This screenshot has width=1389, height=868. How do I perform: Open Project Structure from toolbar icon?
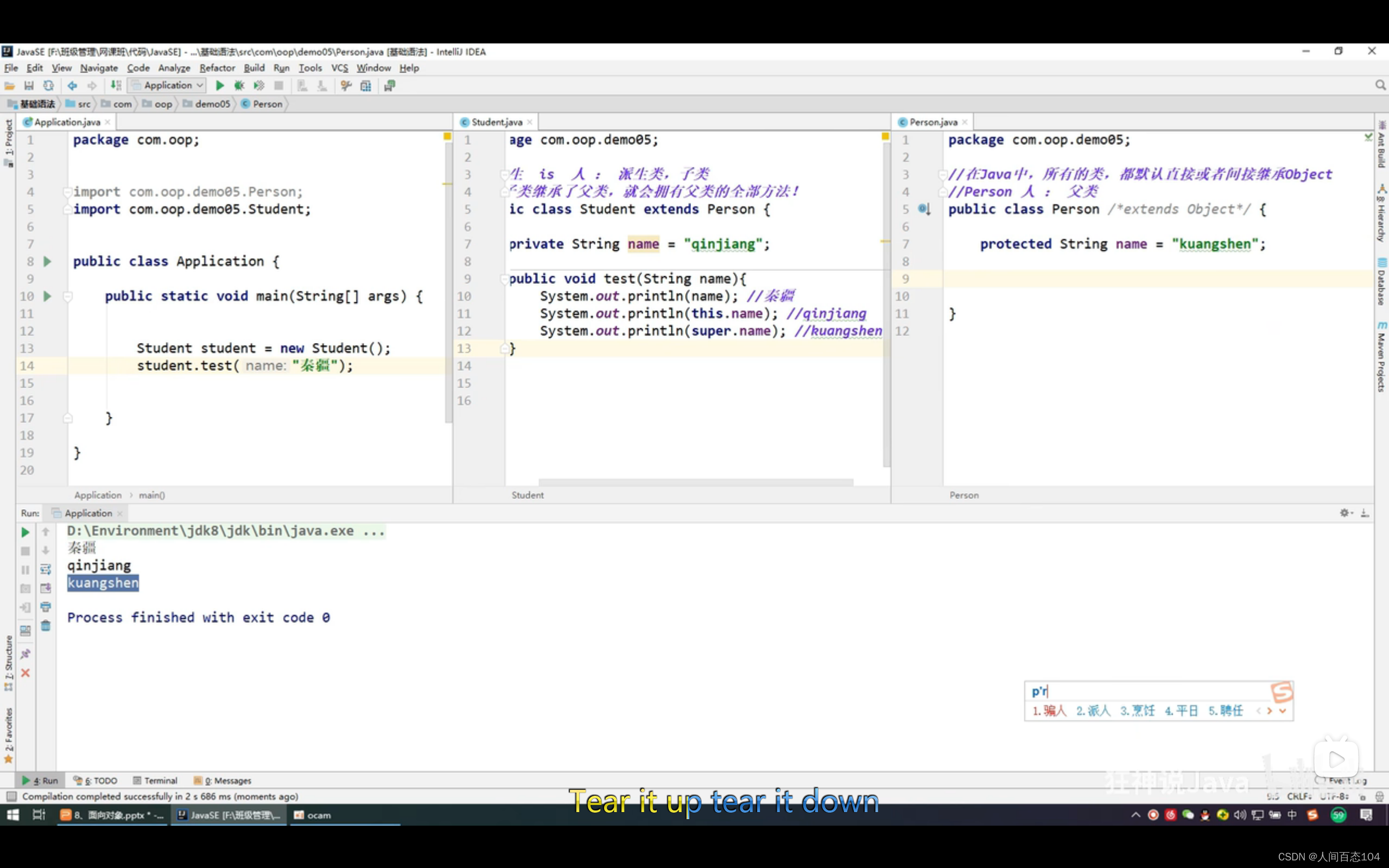[366, 86]
